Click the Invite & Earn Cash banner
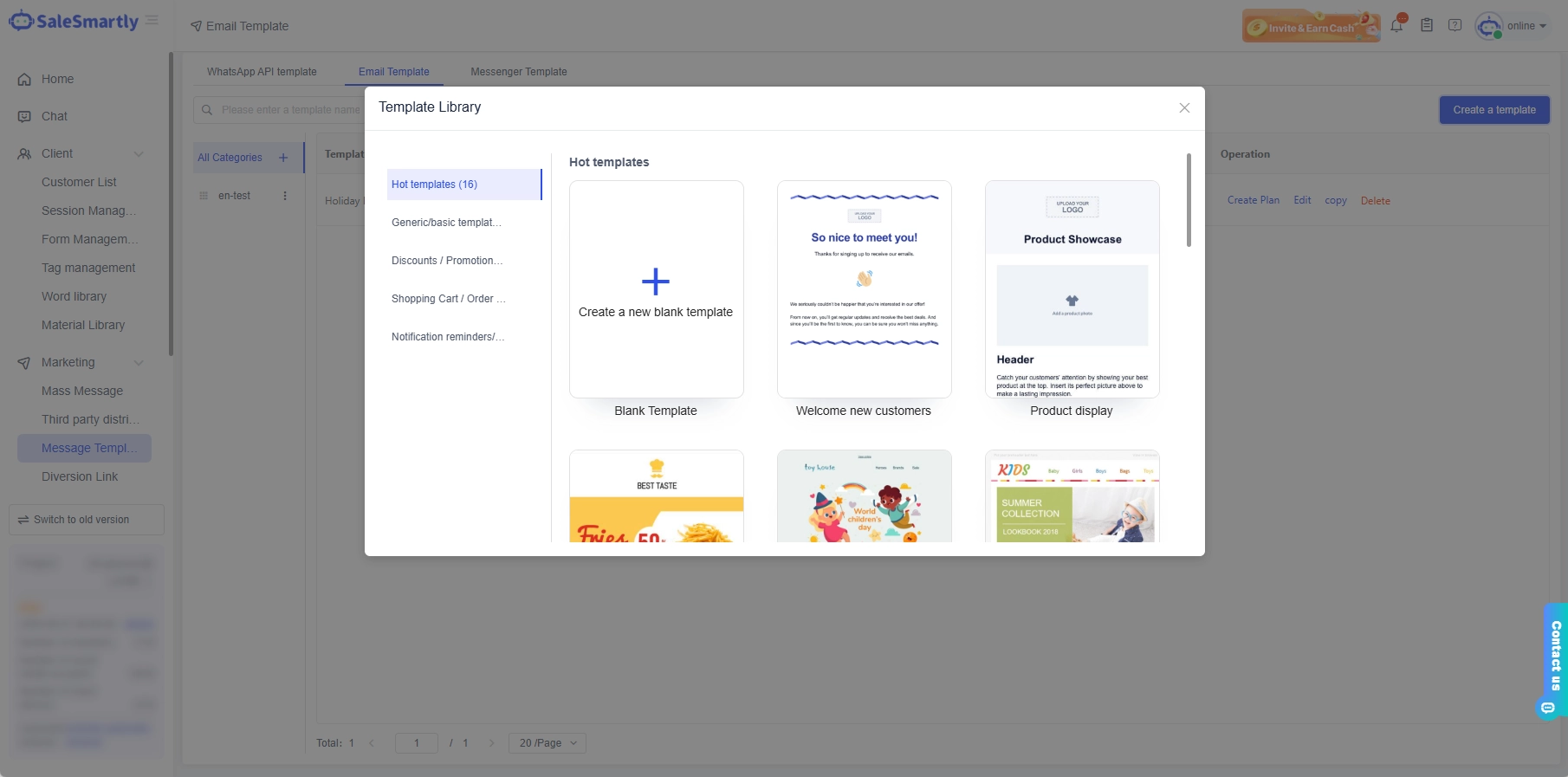 click(x=1311, y=26)
